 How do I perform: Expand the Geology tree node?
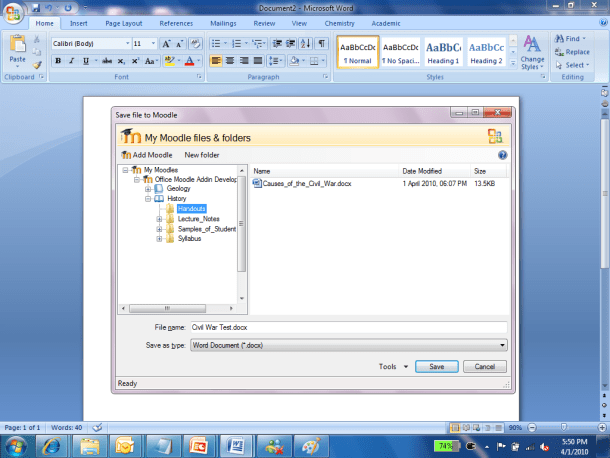tap(148, 189)
